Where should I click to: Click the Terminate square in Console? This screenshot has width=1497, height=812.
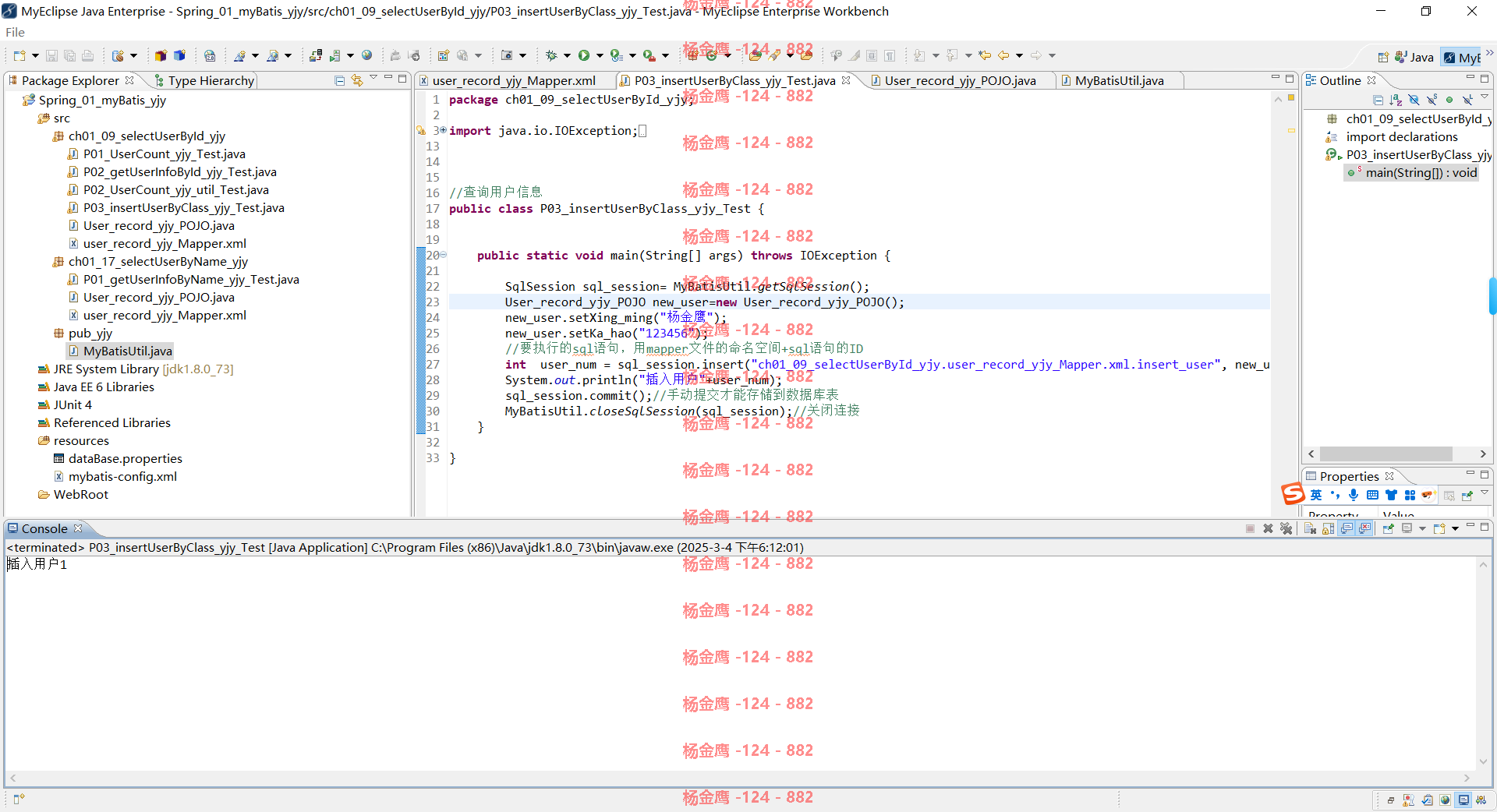pos(1251,528)
